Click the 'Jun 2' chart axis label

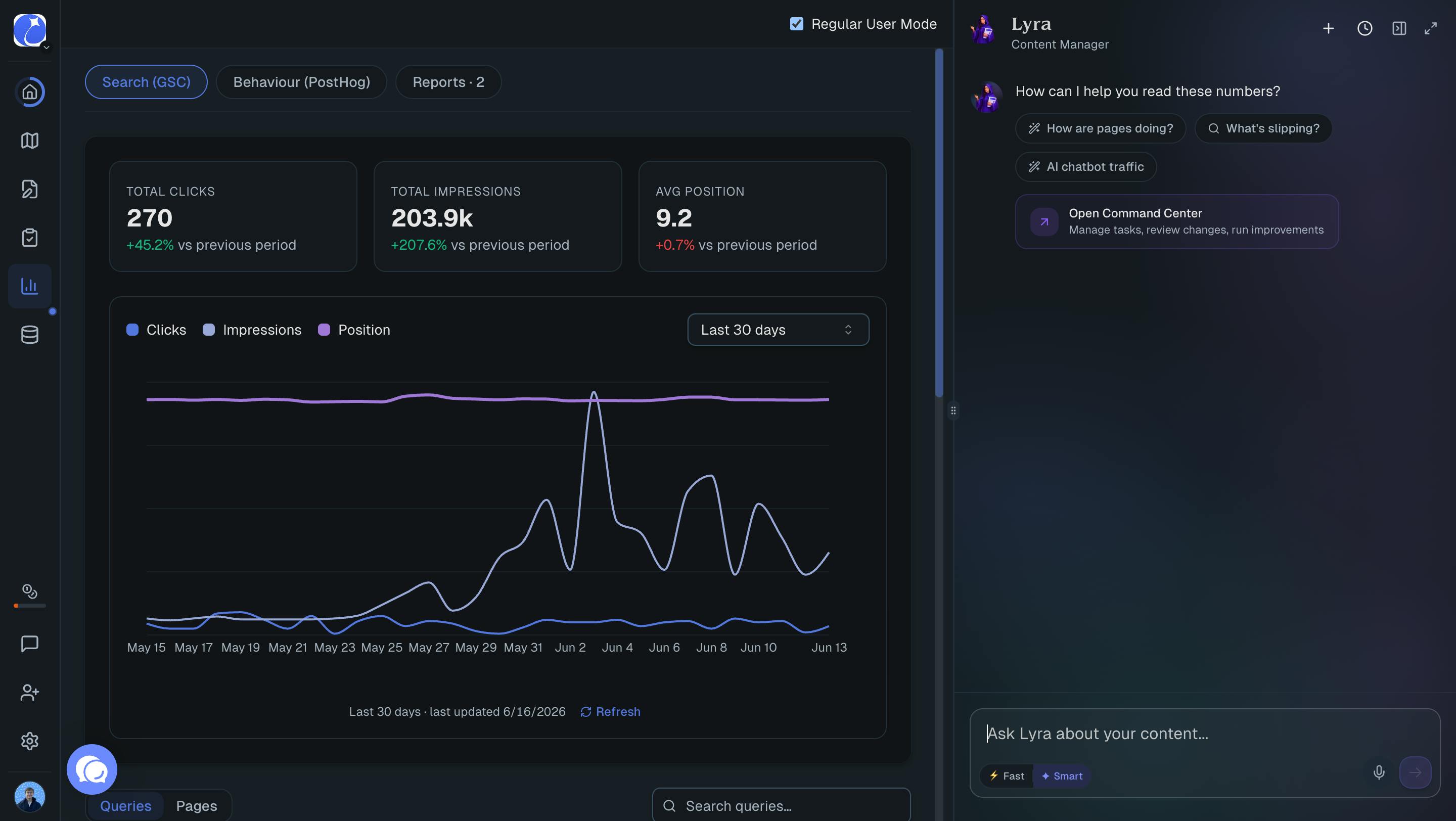570,648
